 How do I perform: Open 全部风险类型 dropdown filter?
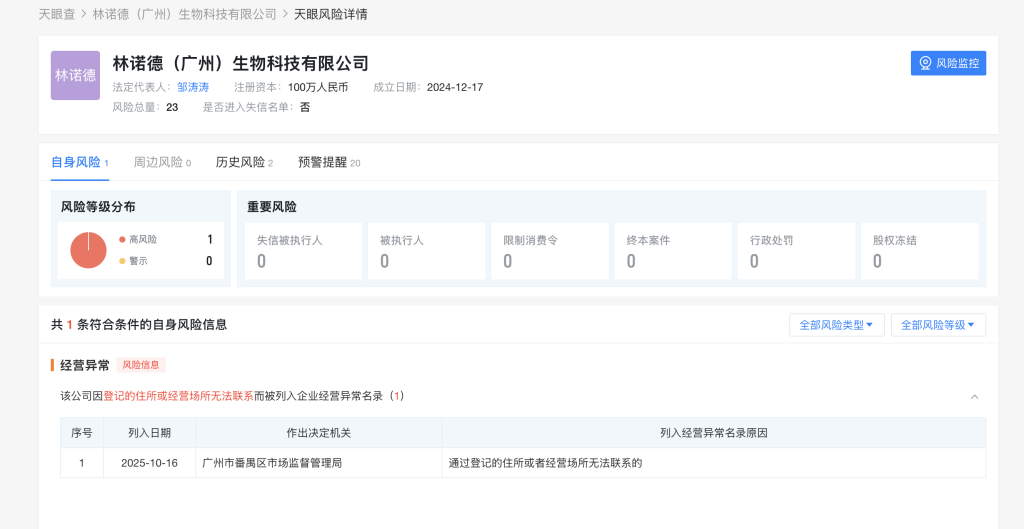[836, 325]
